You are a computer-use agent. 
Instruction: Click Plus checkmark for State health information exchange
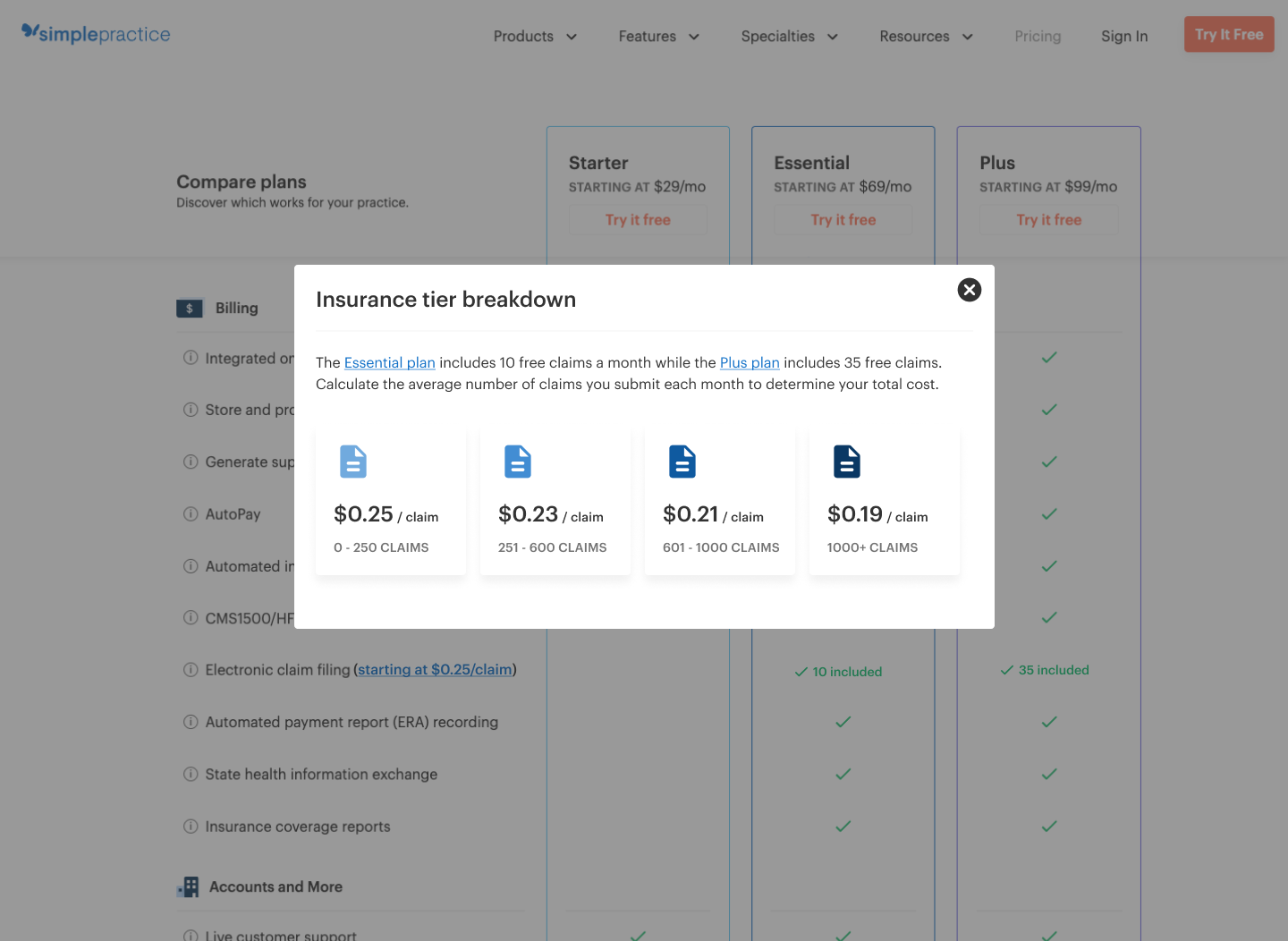tap(1049, 775)
